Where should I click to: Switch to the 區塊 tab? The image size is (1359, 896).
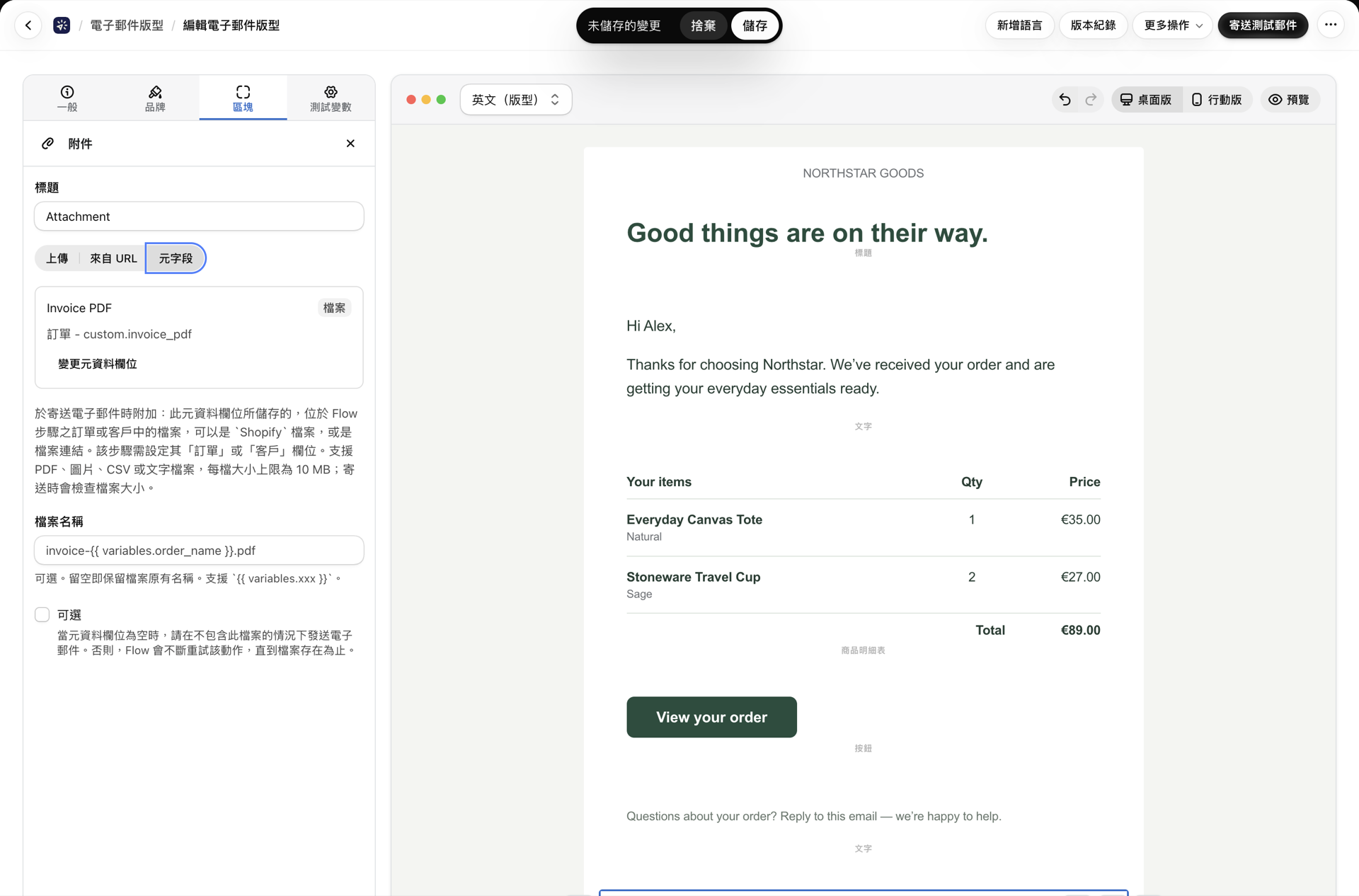point(243,98)
